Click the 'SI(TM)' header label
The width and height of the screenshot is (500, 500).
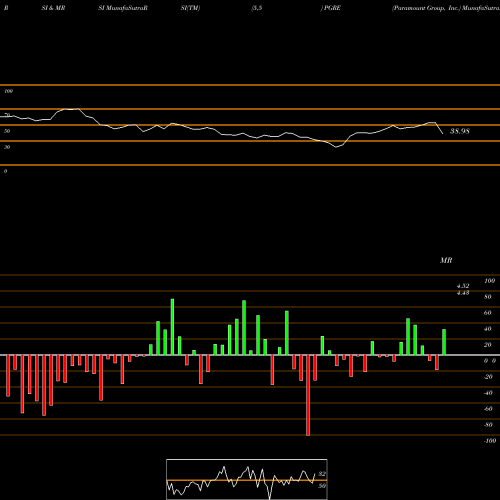(190, 8)
